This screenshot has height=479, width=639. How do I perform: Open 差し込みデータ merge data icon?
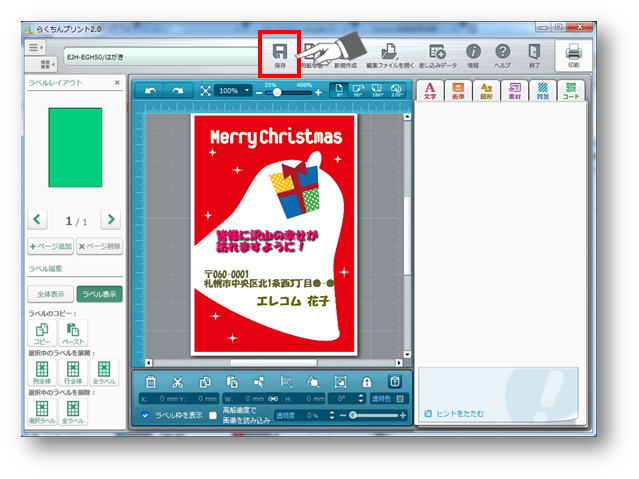tap(438, 55)
